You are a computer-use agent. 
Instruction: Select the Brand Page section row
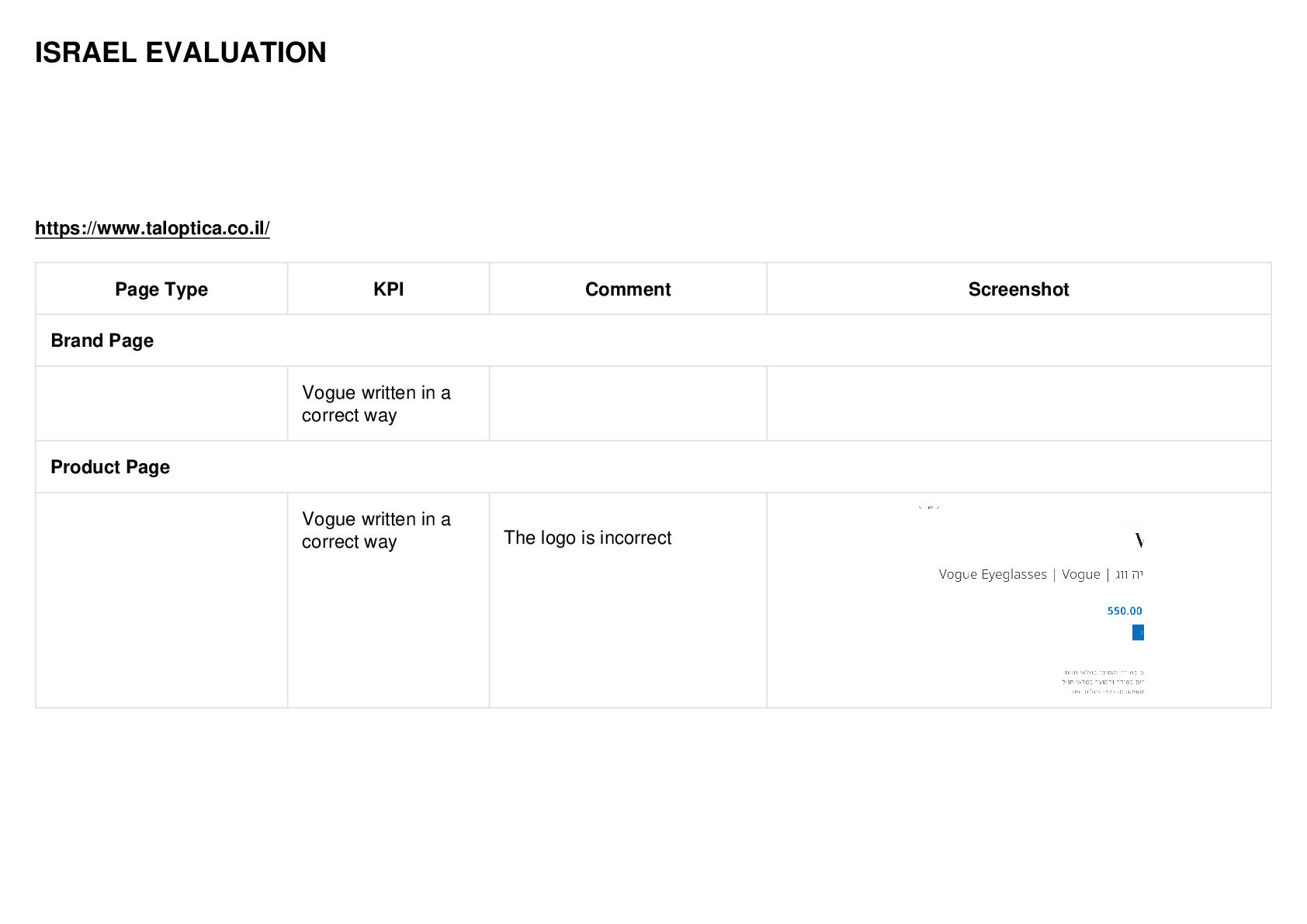(x=653, y=341)
